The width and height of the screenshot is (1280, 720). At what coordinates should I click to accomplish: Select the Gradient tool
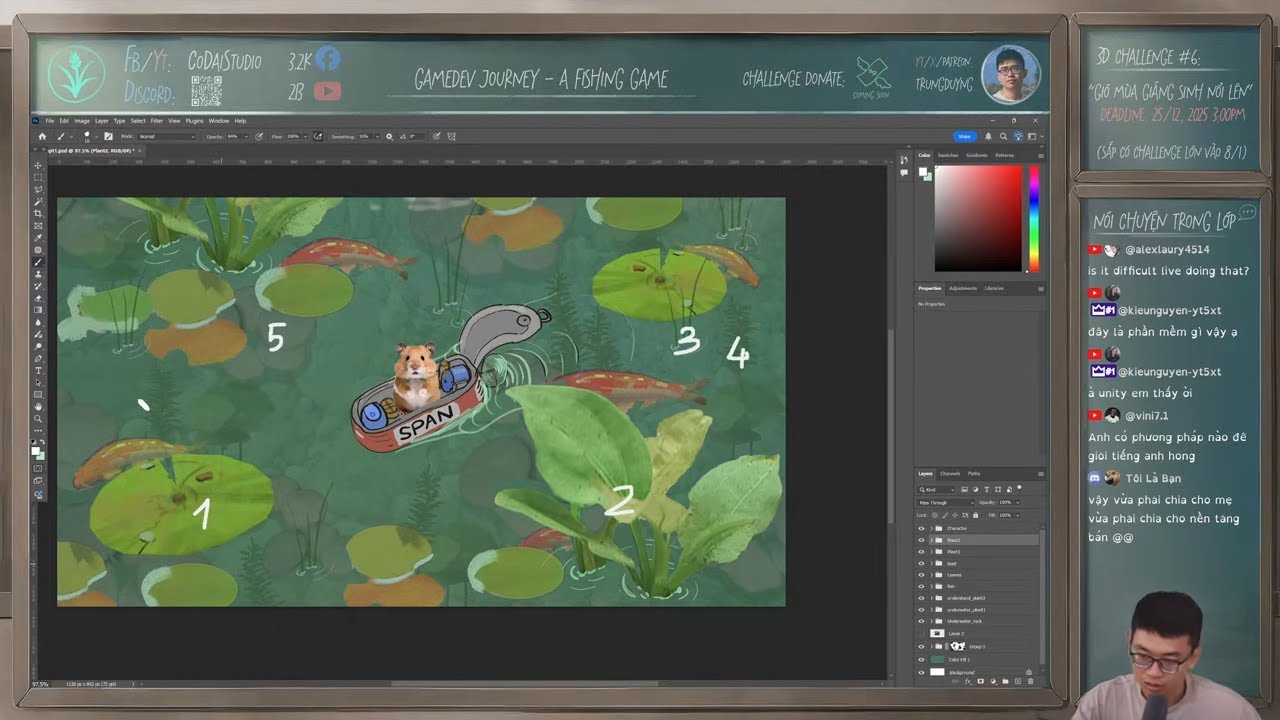click(39, 310)
